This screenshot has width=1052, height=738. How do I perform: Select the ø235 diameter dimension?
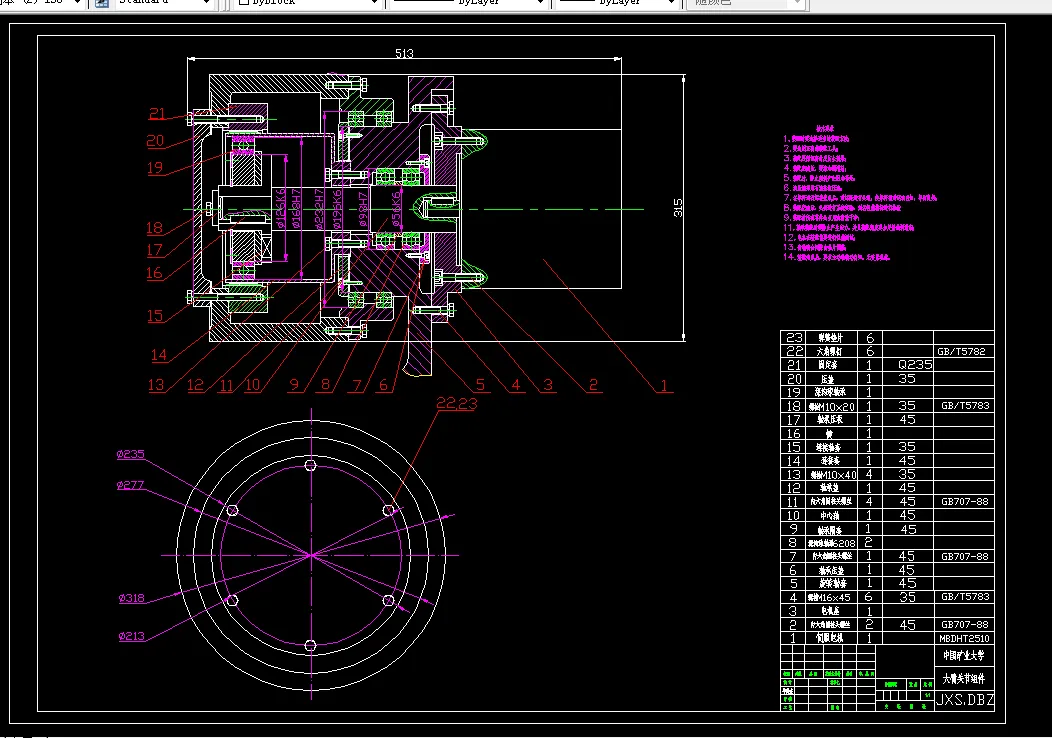[131, 454]
